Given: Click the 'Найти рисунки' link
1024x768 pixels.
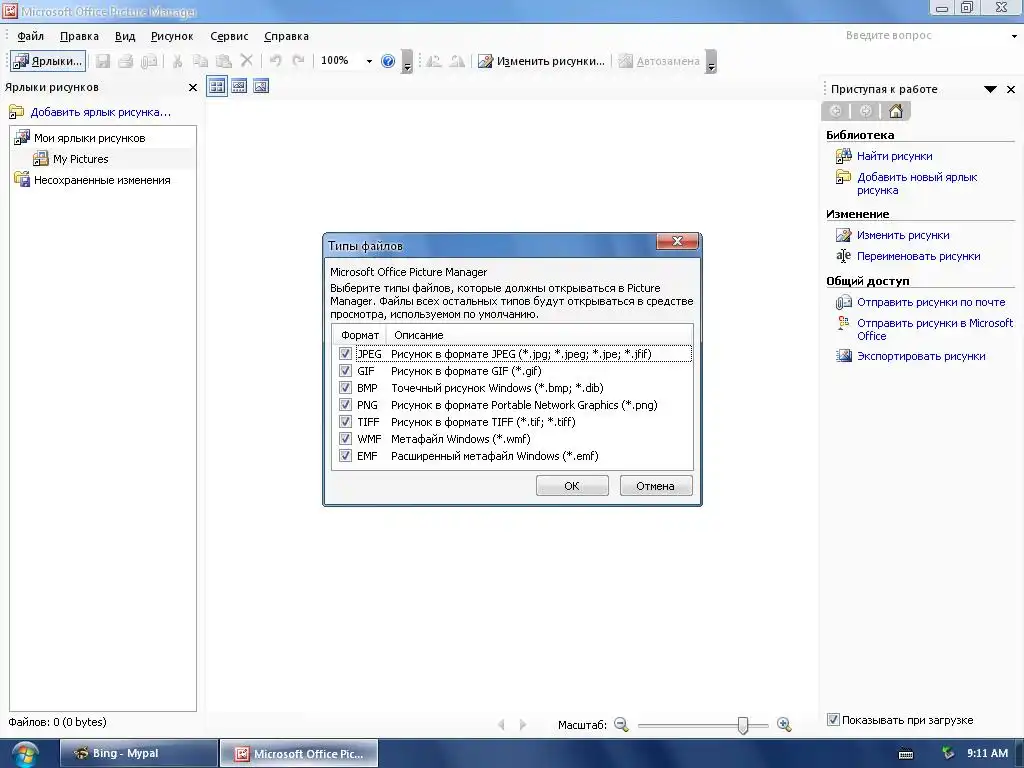Looking at the screenshot, I should point(895,156).
